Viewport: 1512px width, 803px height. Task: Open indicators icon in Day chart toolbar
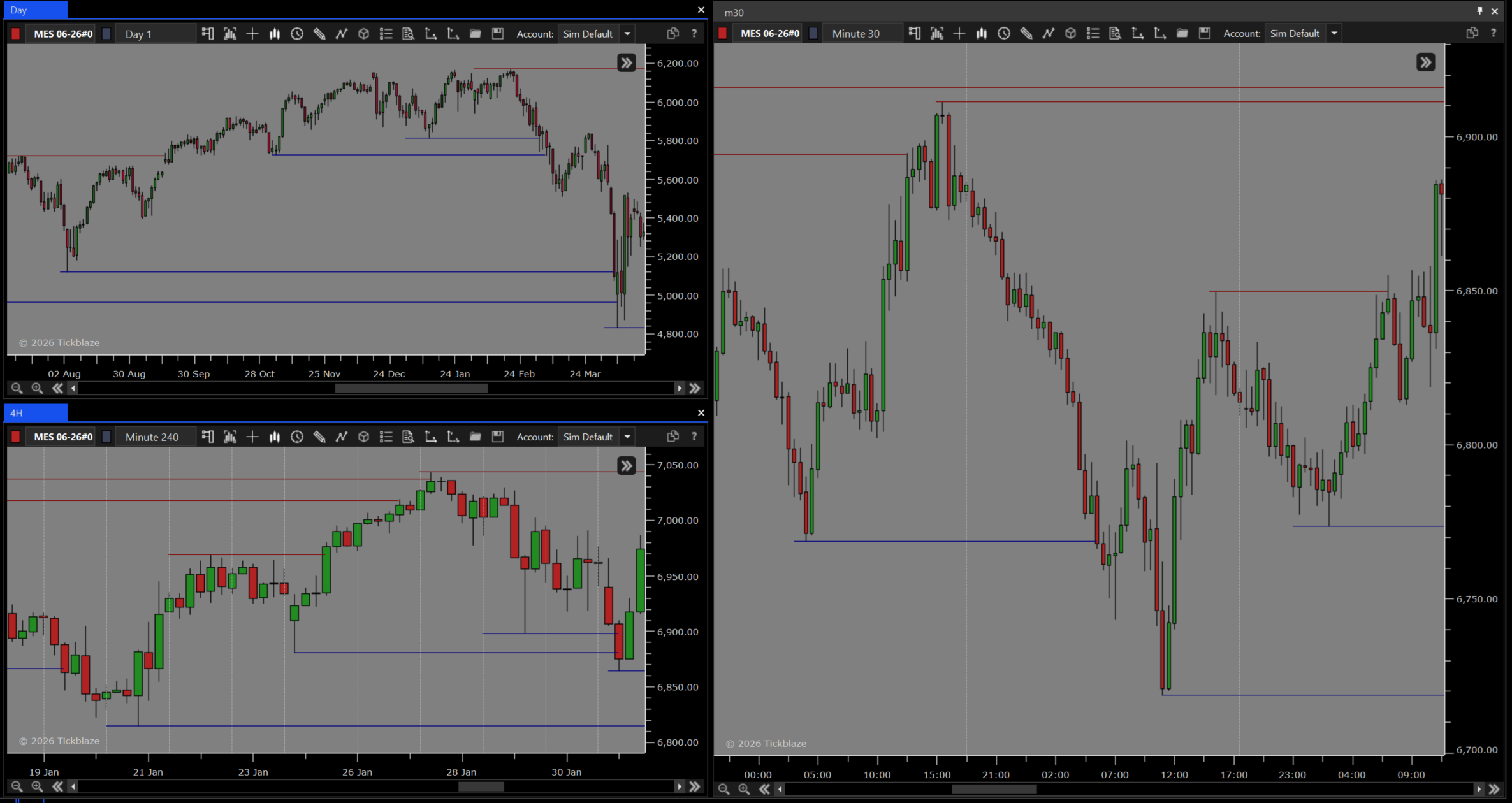click(342, 34)
